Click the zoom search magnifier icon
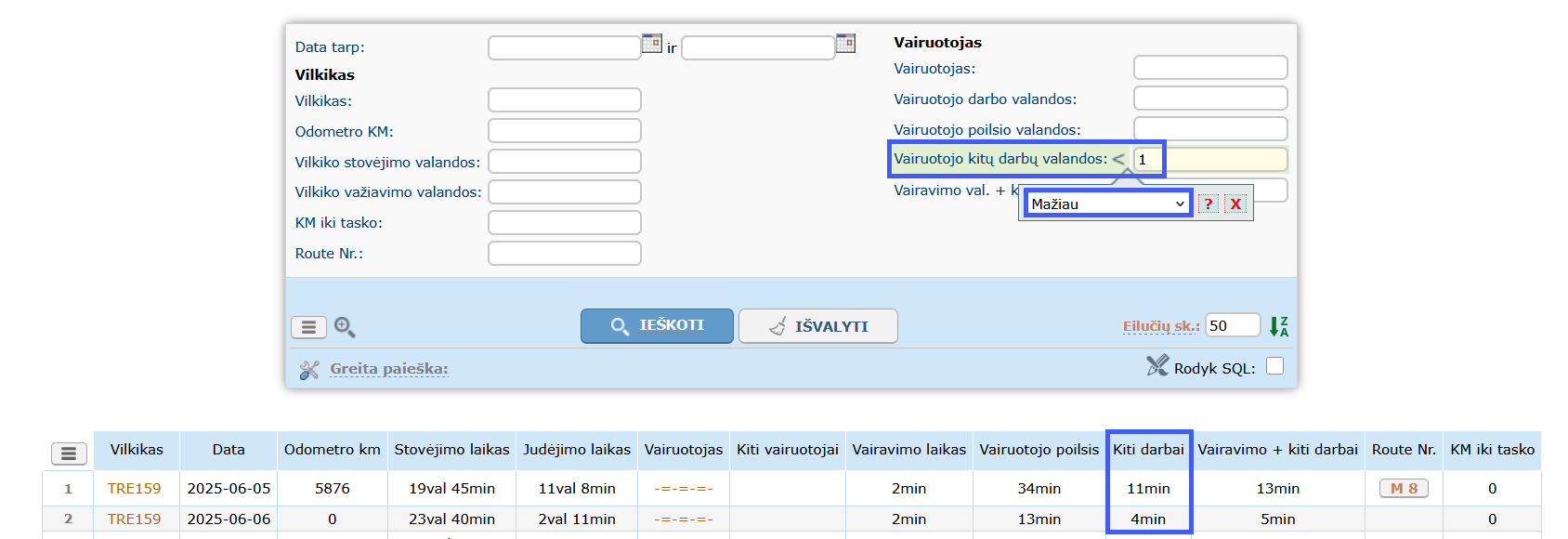Screen dimensions: 1568x539 click(x=345, y=327)
